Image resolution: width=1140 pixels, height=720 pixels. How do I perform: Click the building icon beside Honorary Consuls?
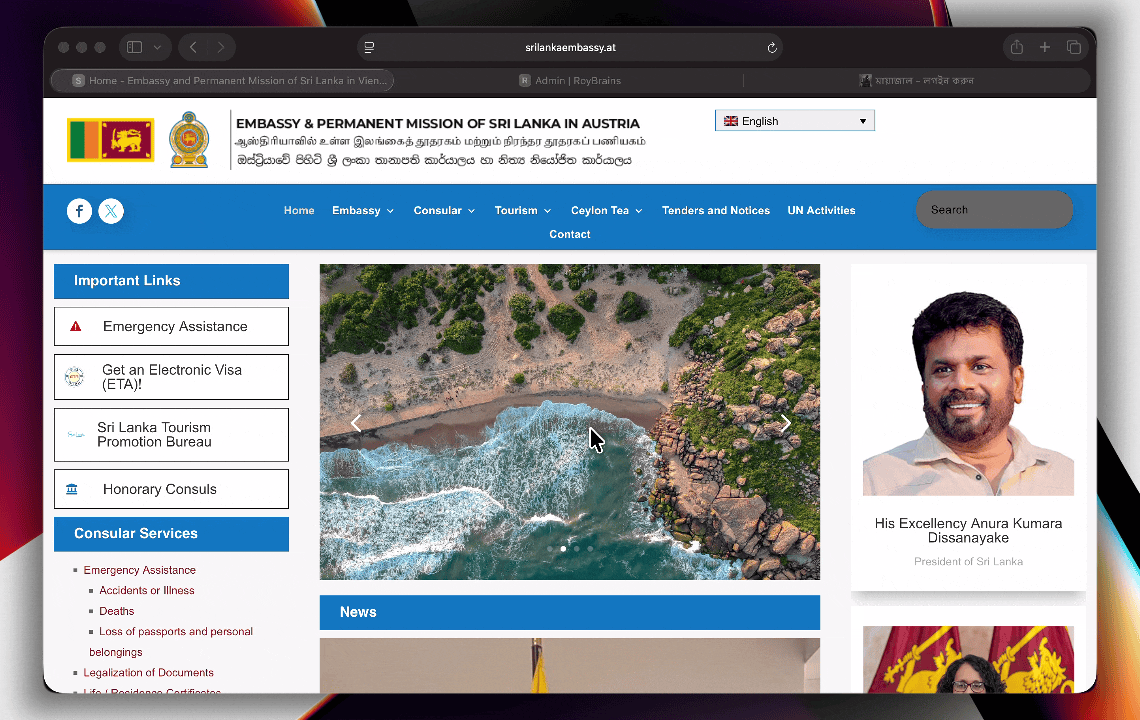tap(72, 489)
